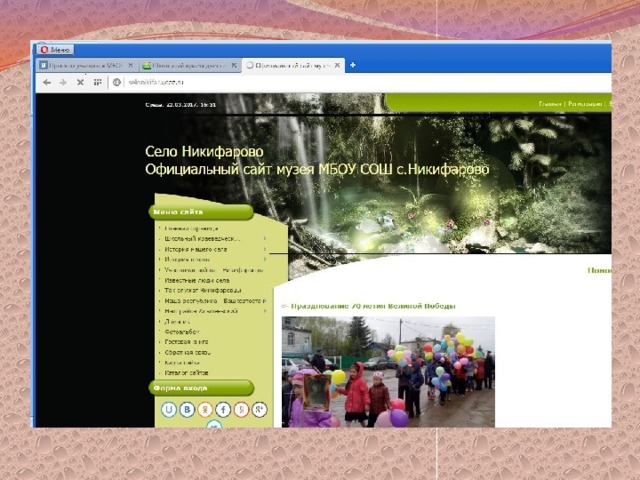
Task: Expand the Школьный краеведческий submenu arrow
Action: coord(265,239)
